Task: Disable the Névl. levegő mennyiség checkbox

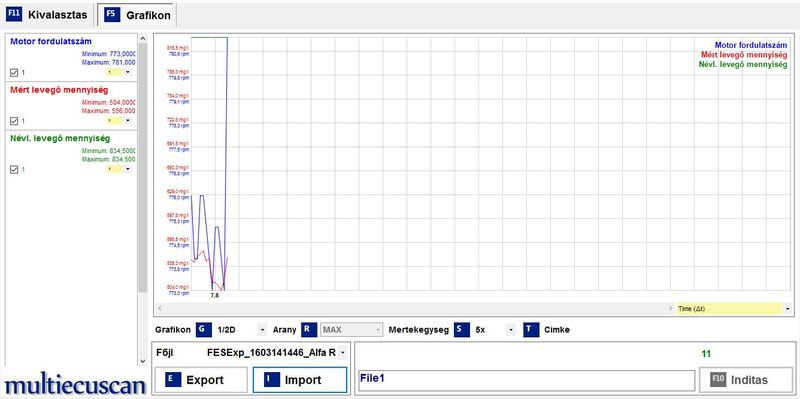Action: (14, 169)
